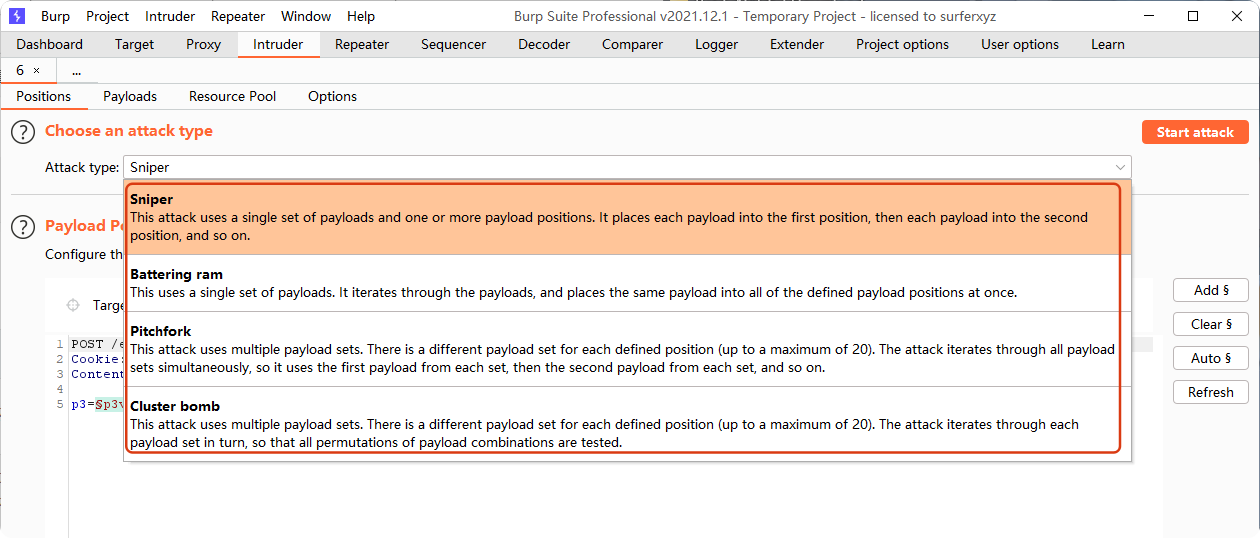Open the Repeater menu
This screenshot has height=538, width=1260.
pyautogui.click(x=238, y=16)
